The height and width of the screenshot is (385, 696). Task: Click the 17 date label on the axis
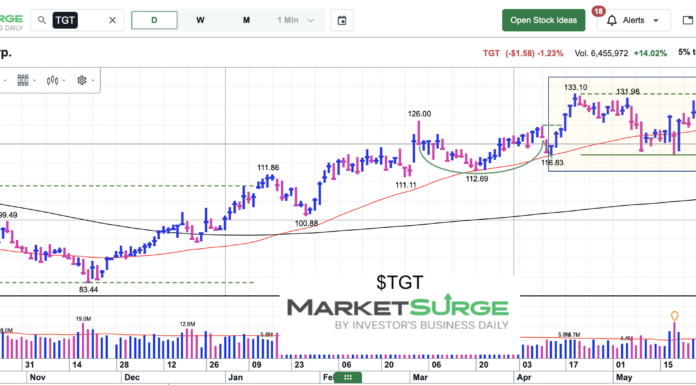573,365
